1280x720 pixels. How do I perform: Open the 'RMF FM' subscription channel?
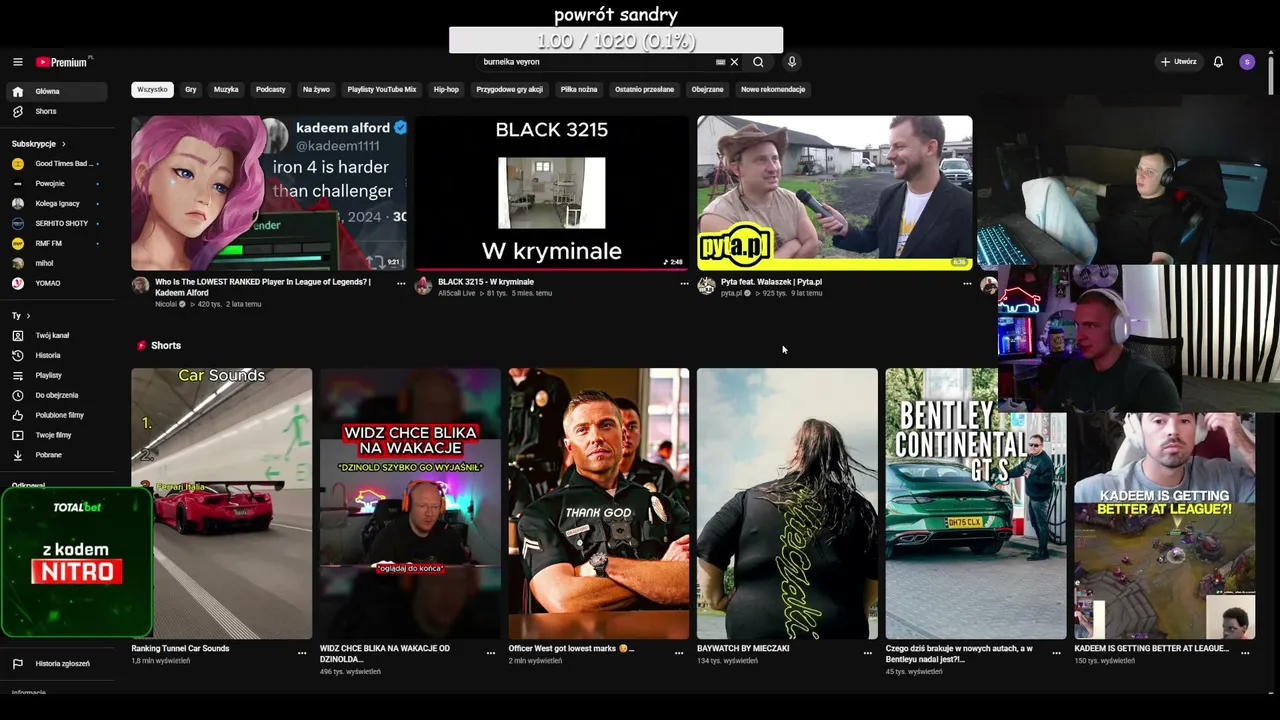pyautogui.click(x=57, y=244)
